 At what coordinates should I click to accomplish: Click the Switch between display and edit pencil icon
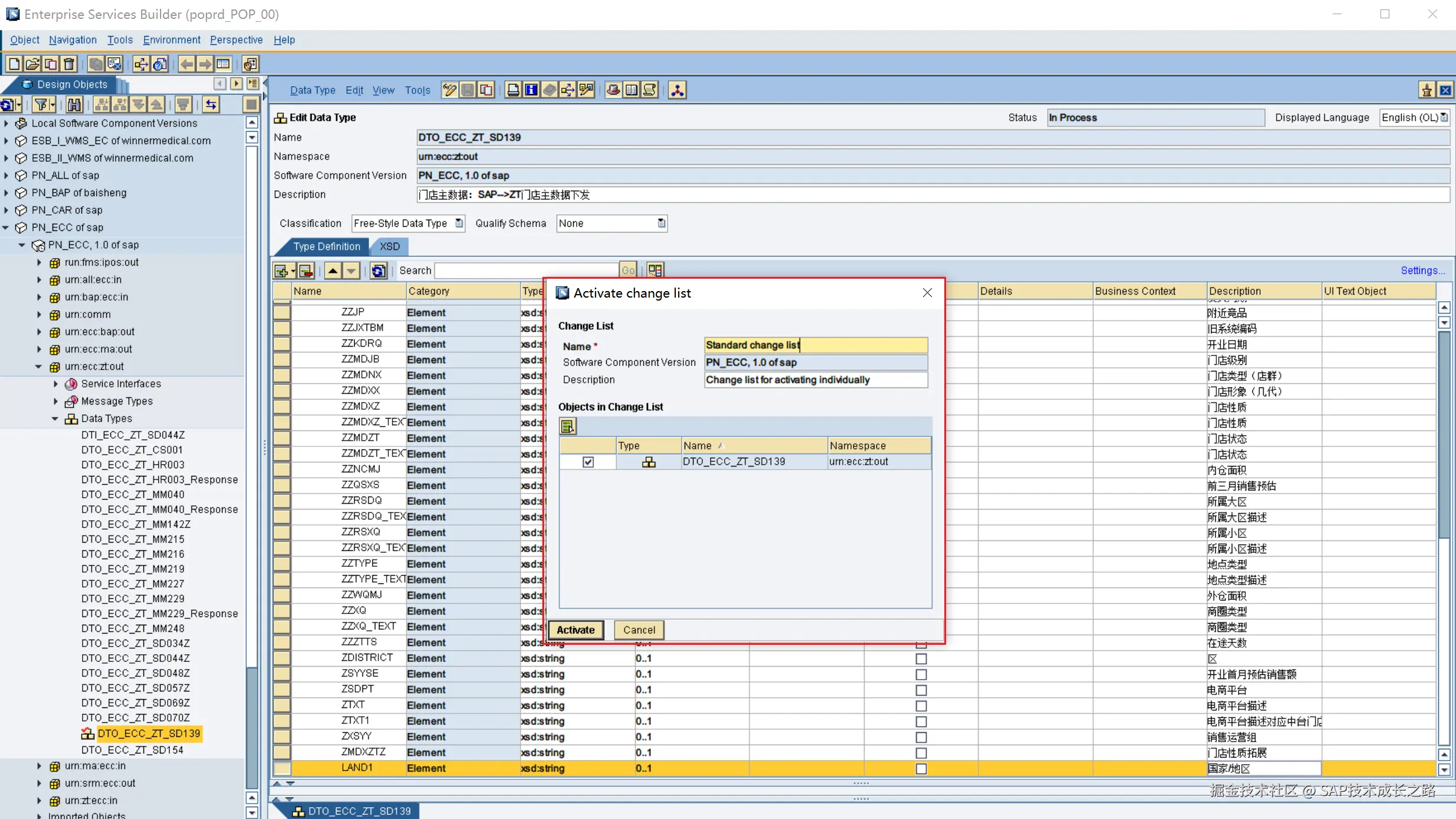(450, 90)
